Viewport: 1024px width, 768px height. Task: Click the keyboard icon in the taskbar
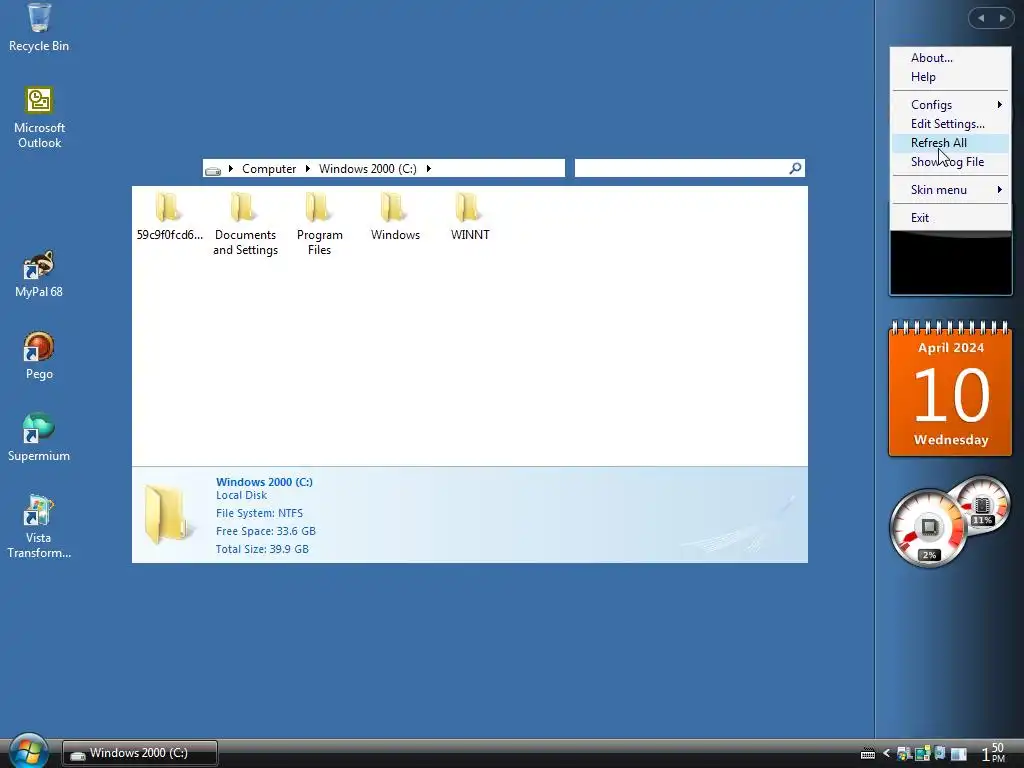[x=867, y=754]
